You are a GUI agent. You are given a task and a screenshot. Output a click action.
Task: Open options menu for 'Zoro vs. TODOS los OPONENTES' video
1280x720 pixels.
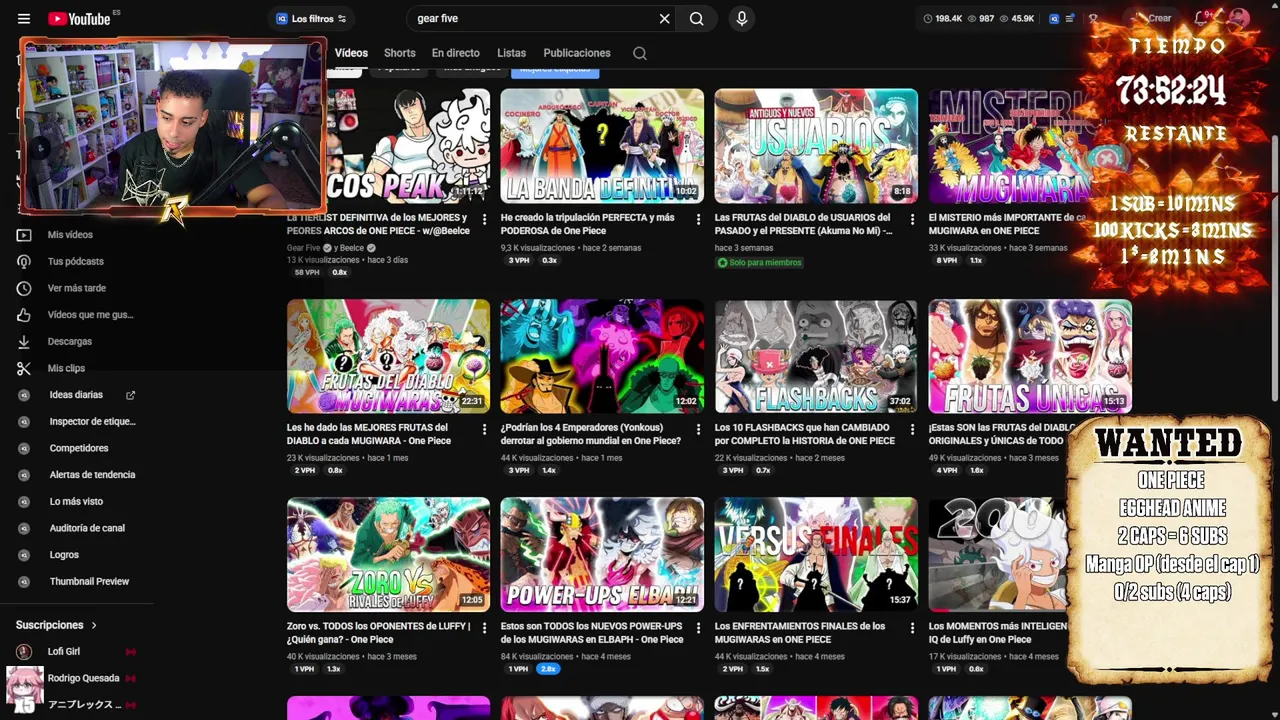(x=484, y=628)
